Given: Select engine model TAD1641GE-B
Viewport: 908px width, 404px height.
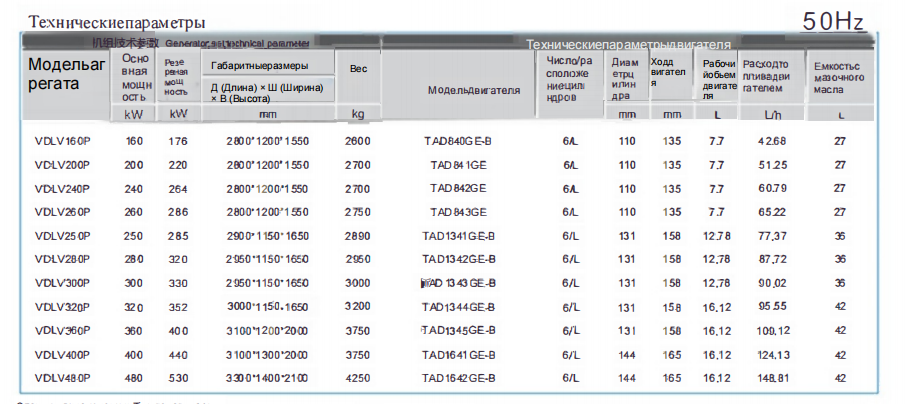Looking at the screenshot, I should coord(459,354).
